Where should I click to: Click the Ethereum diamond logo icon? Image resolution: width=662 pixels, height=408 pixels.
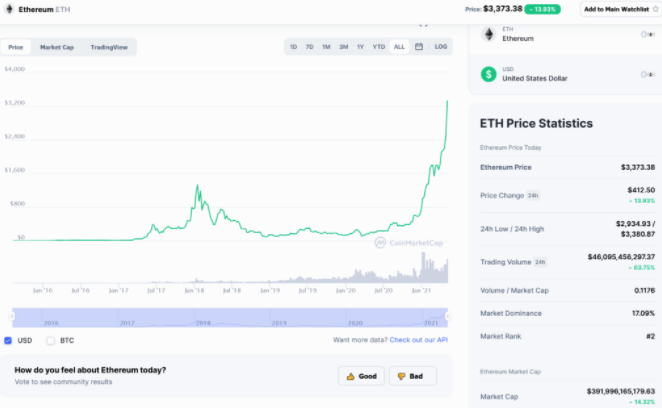click(489, 35)
